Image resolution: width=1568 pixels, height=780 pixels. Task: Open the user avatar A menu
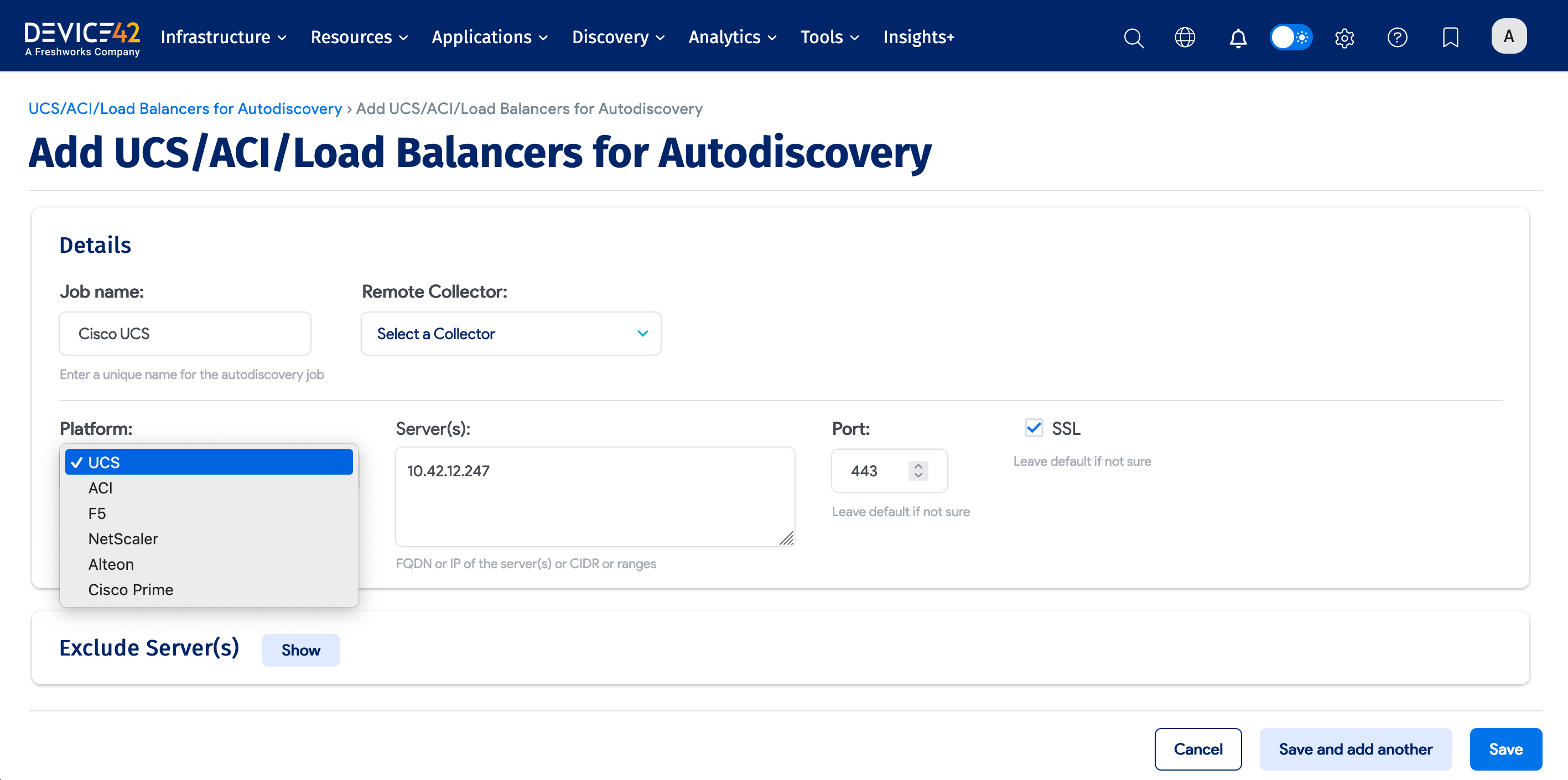tap(1508, 37)
